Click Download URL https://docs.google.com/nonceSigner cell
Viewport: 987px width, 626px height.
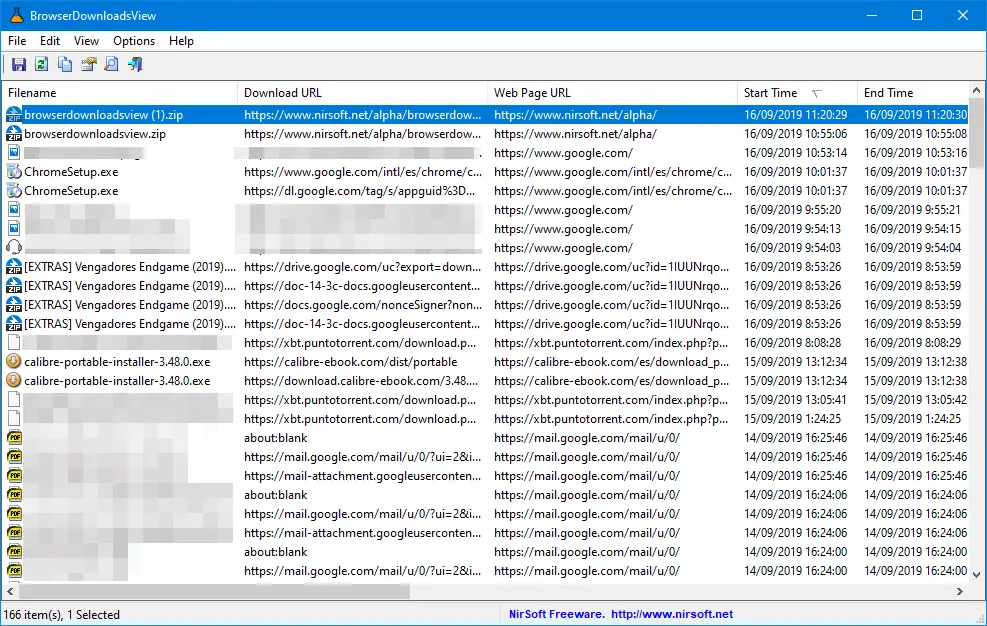coord(363,304)
